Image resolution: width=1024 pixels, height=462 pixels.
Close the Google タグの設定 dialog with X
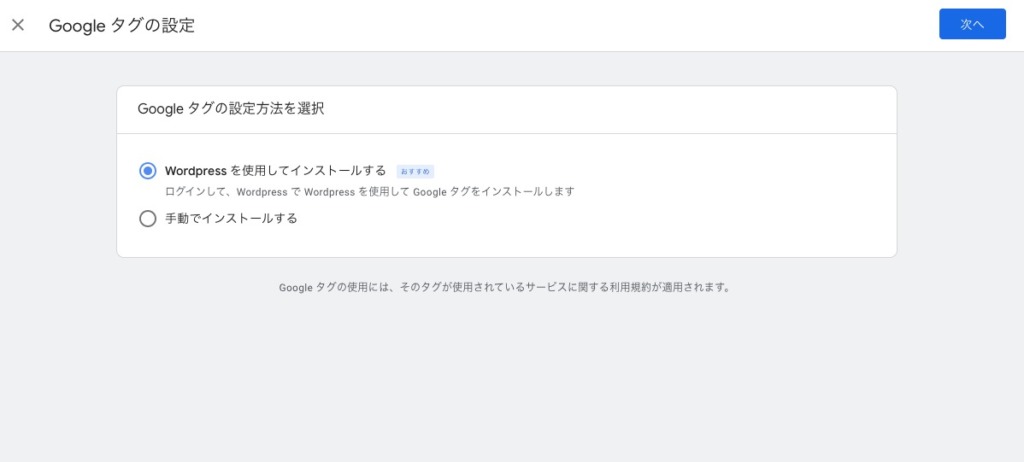click(x=18, y=25)
